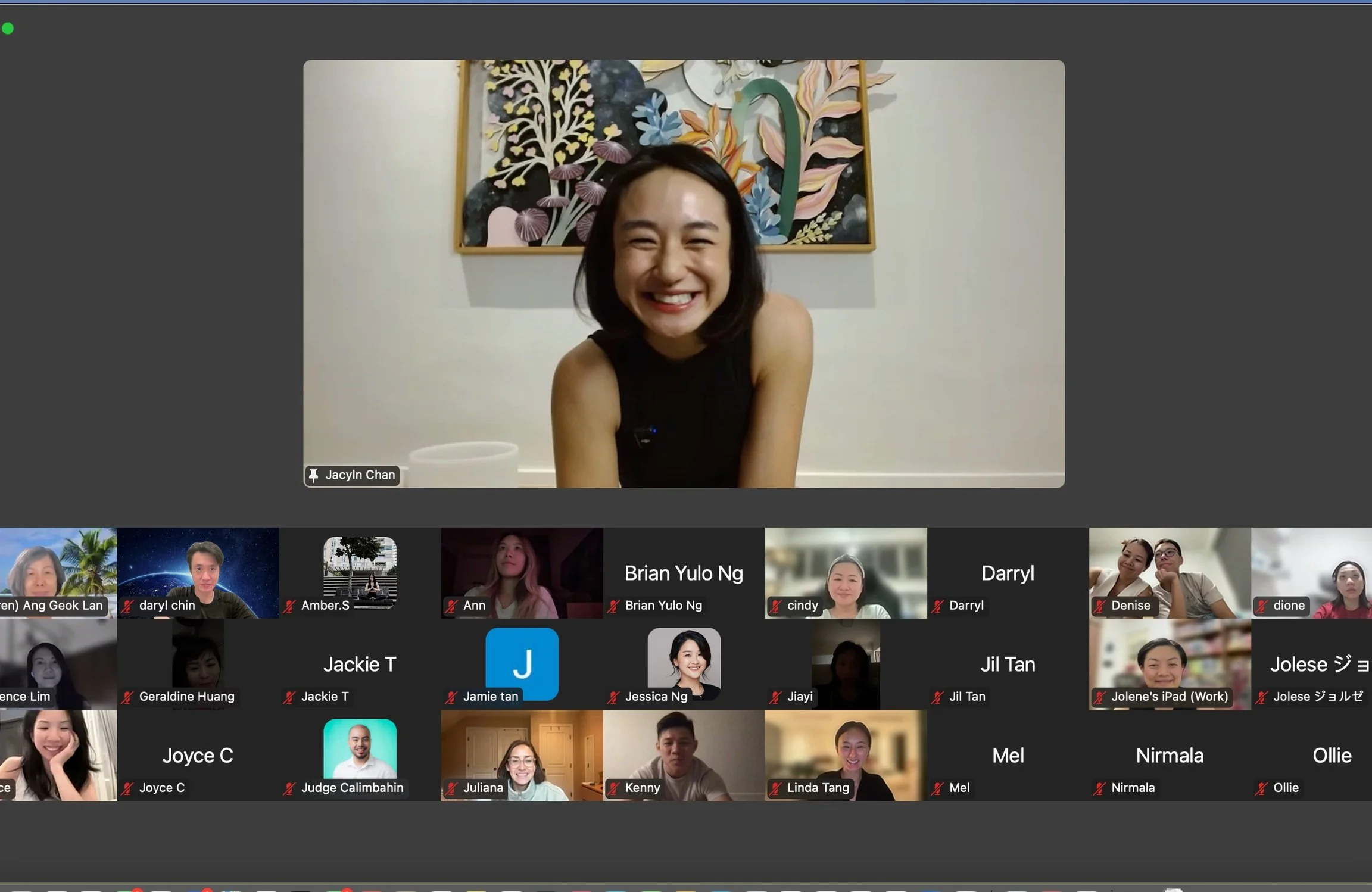This screenshot has height=892, width=1372.
Task: Click the Jolene's iPad (Work) name label
Action: (x=1169, y=697)
